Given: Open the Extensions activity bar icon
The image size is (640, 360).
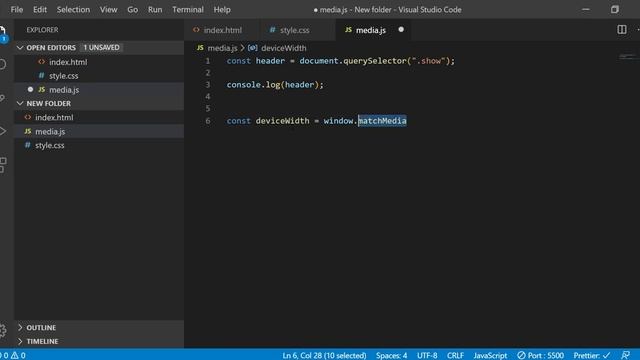Looking at the screenshot, I should coord(3,165).
